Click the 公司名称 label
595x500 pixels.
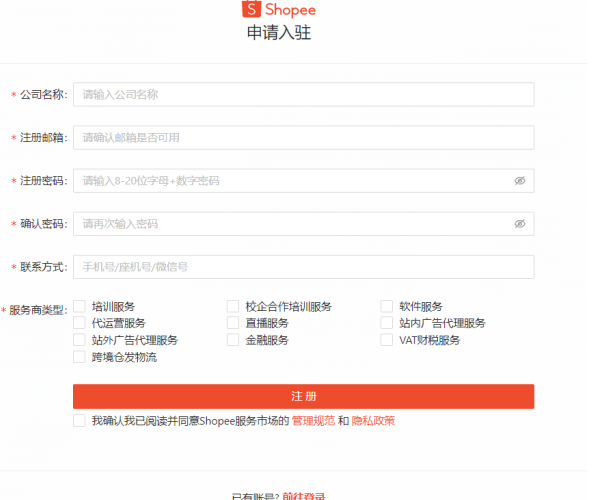click(x=43, y=94)
